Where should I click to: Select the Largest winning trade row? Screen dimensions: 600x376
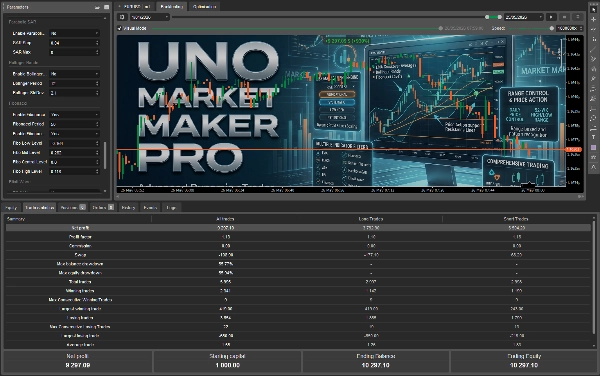coord(298,309)
